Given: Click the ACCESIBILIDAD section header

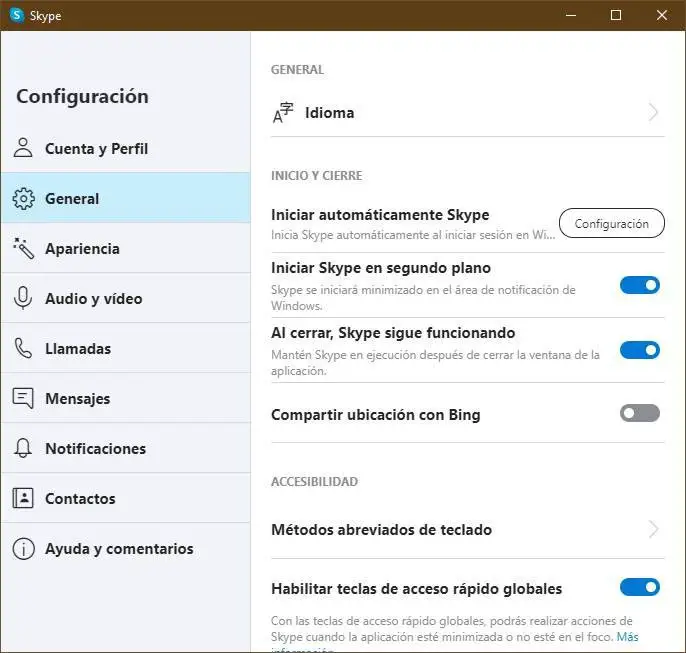Looking at the screenshot, I should pyautogui.click(x=315, y=482).
